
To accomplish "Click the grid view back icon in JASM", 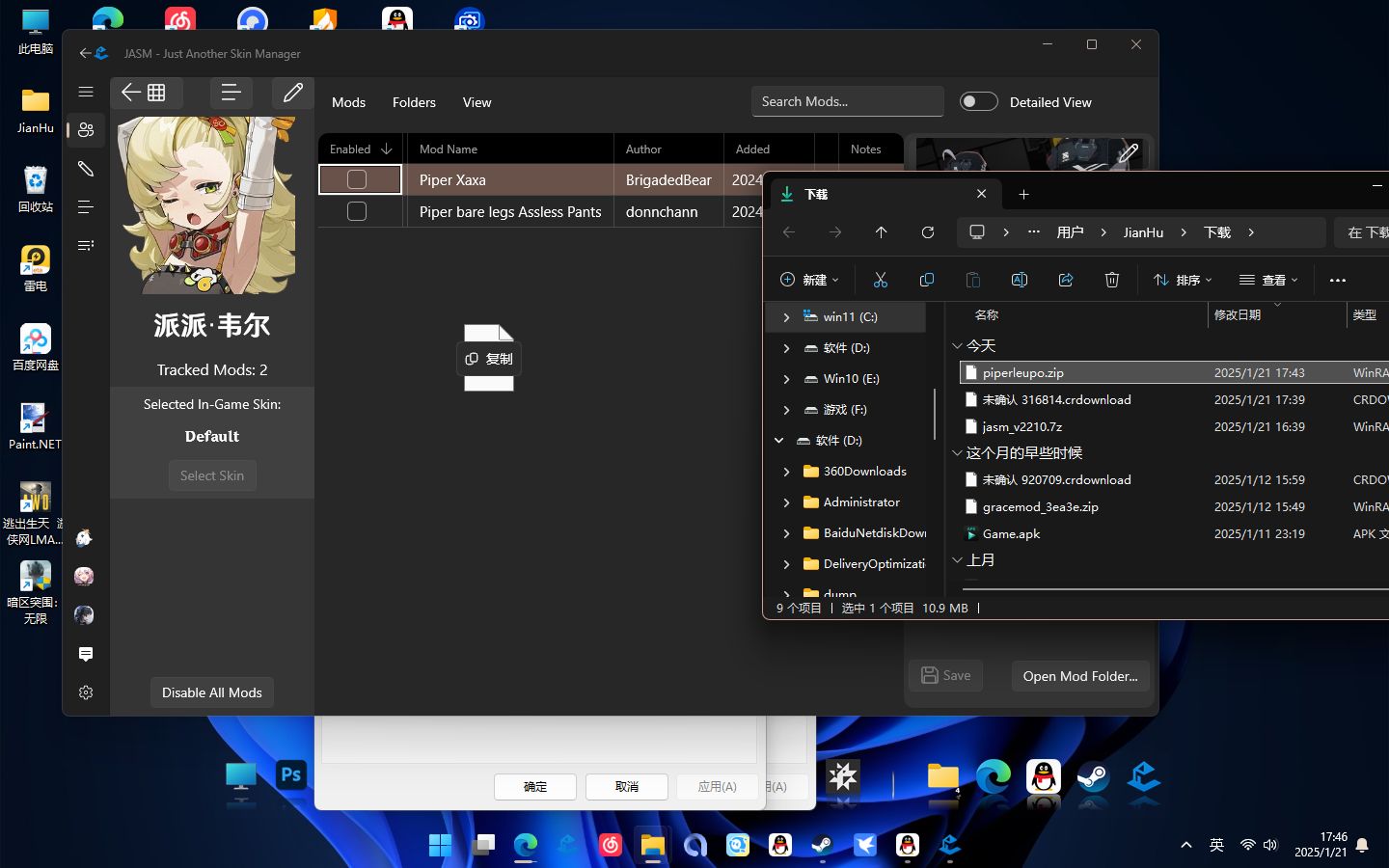I will 144,93.
